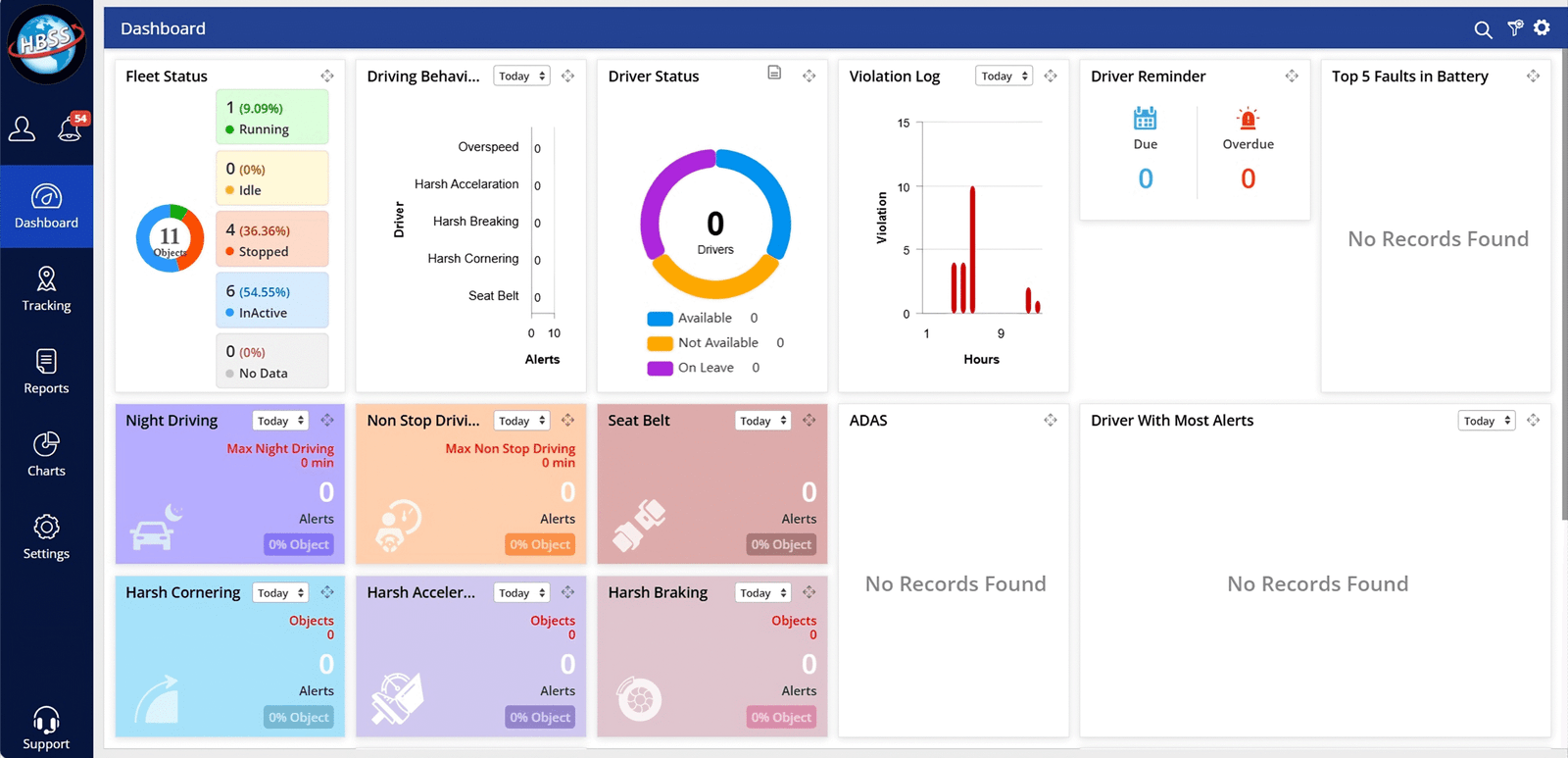Toggle the On Leave legend entry
The image size is (1568, 758).
click(691, 368)
